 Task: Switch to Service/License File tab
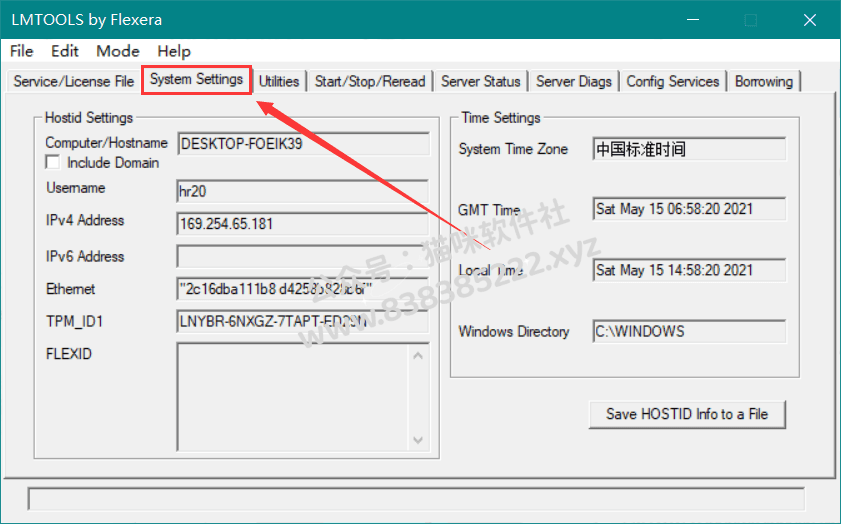[73, 82]
